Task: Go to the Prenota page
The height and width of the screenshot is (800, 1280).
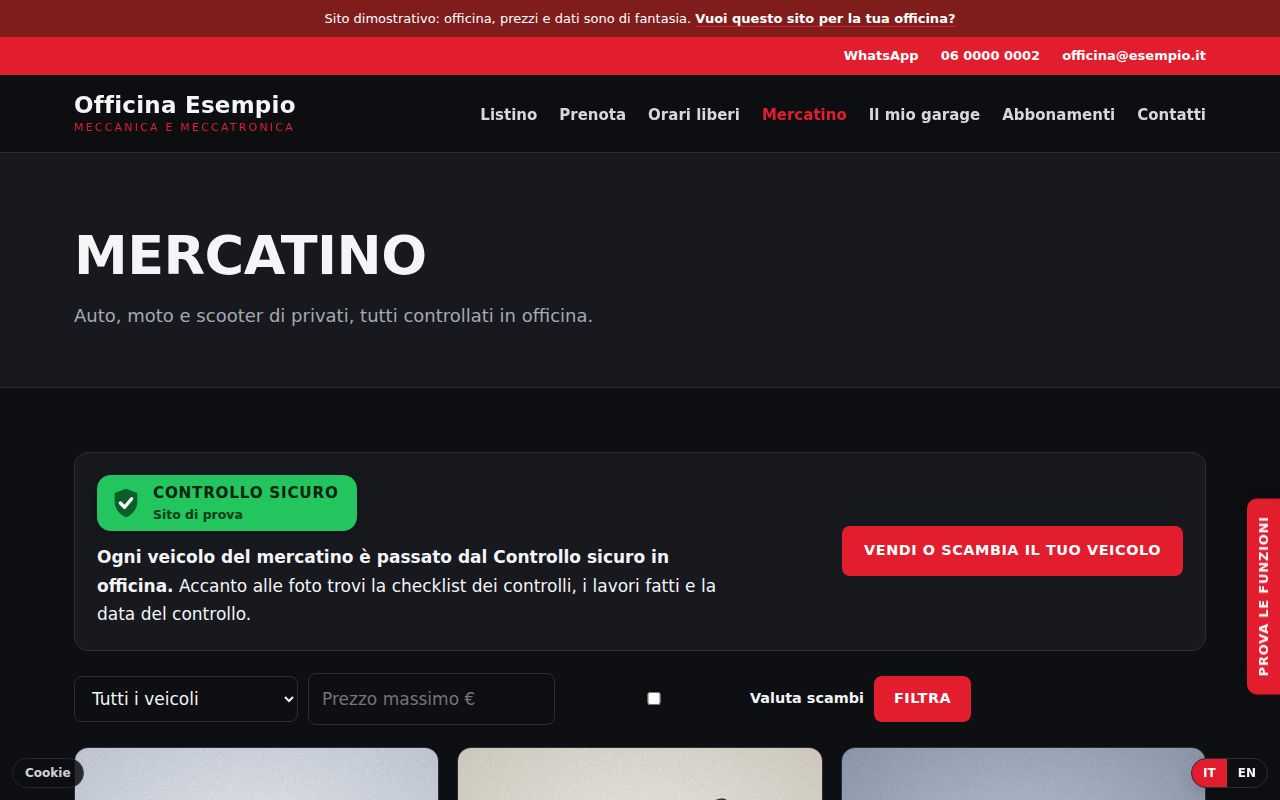Action: 592,114
